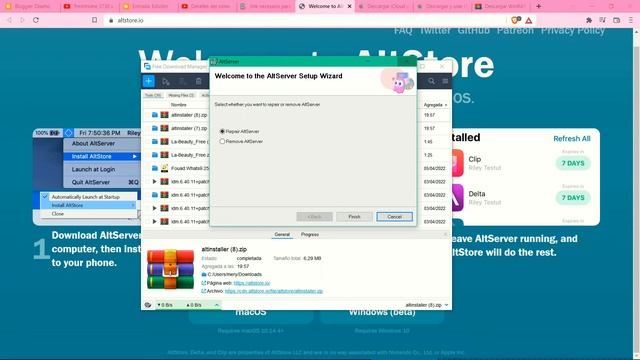Sort by the Agregada column header
Image resolution: width=640 pixels, height=360 pixels.
tap(435, 105)
